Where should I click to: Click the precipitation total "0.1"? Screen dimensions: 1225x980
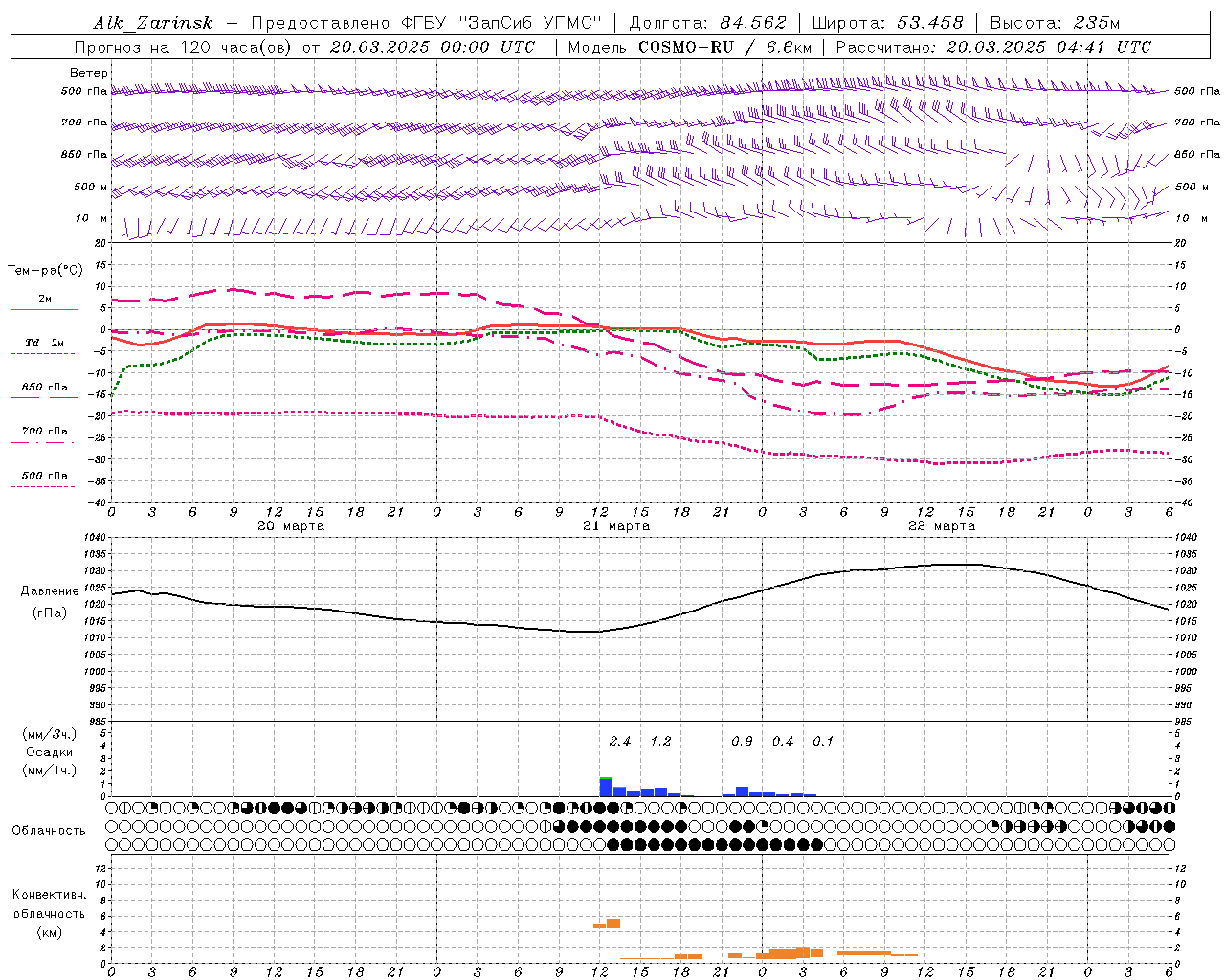tap(823, 742)
